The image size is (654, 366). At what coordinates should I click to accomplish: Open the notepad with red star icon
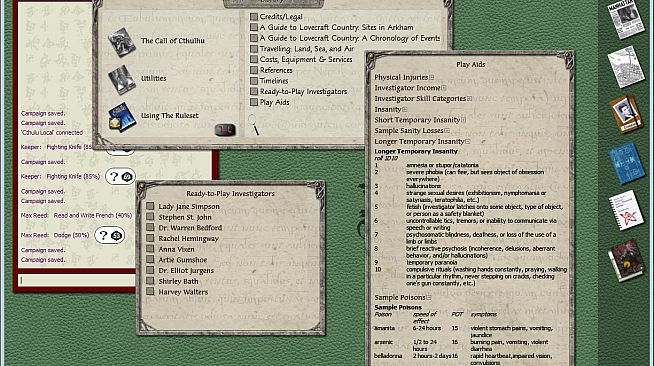tap(626, 210)
